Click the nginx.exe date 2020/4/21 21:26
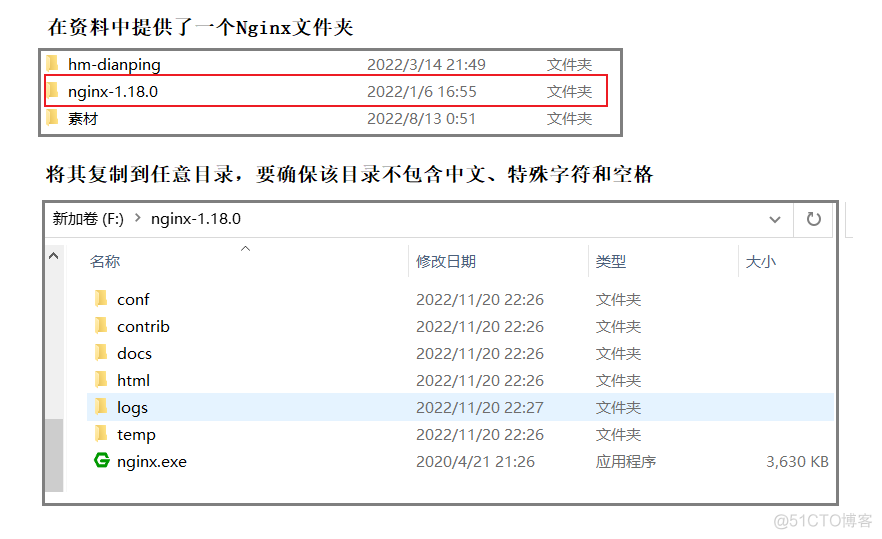This screenshot has height=539, width=882. point(475,461)
